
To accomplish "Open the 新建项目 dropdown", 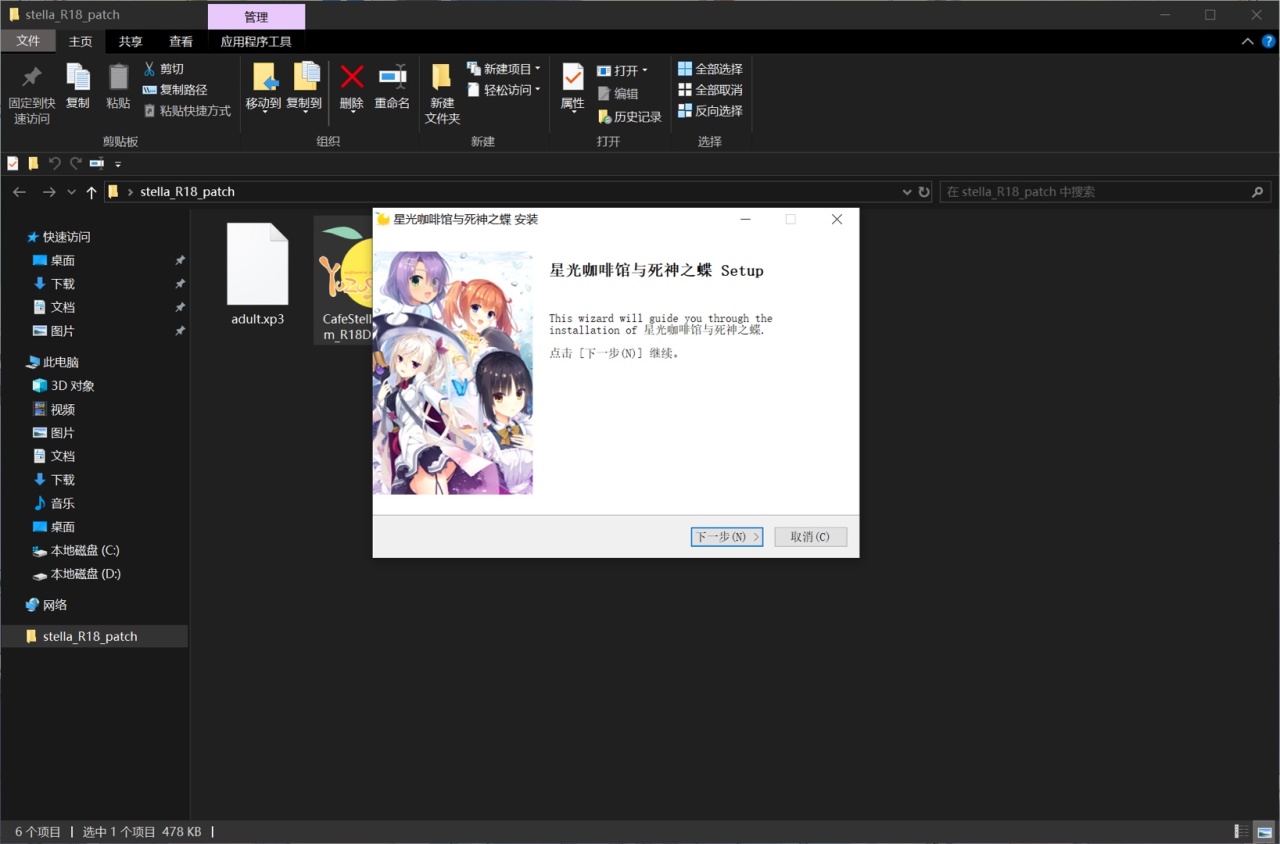I will click(504, 69).
